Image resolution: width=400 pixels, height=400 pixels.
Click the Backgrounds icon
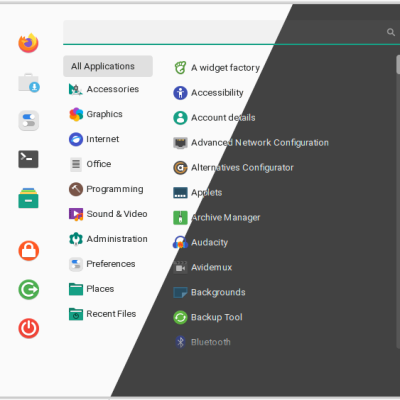click(180, 292)
